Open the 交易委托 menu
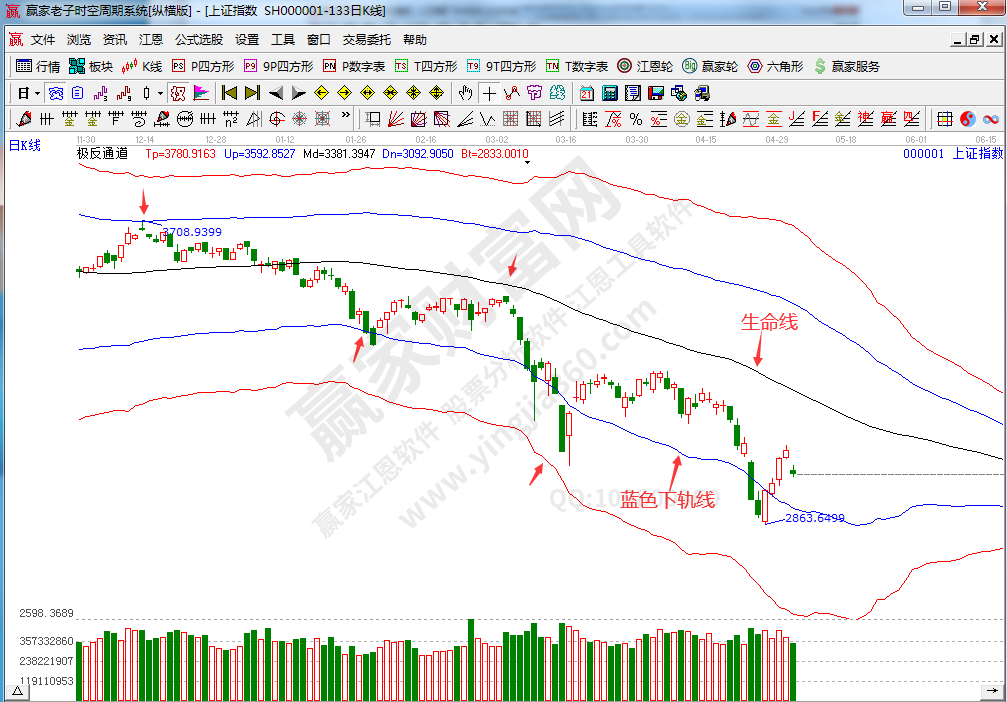Screen dimensions: 1007x702 pyautogui.click(x=367, y=40)
